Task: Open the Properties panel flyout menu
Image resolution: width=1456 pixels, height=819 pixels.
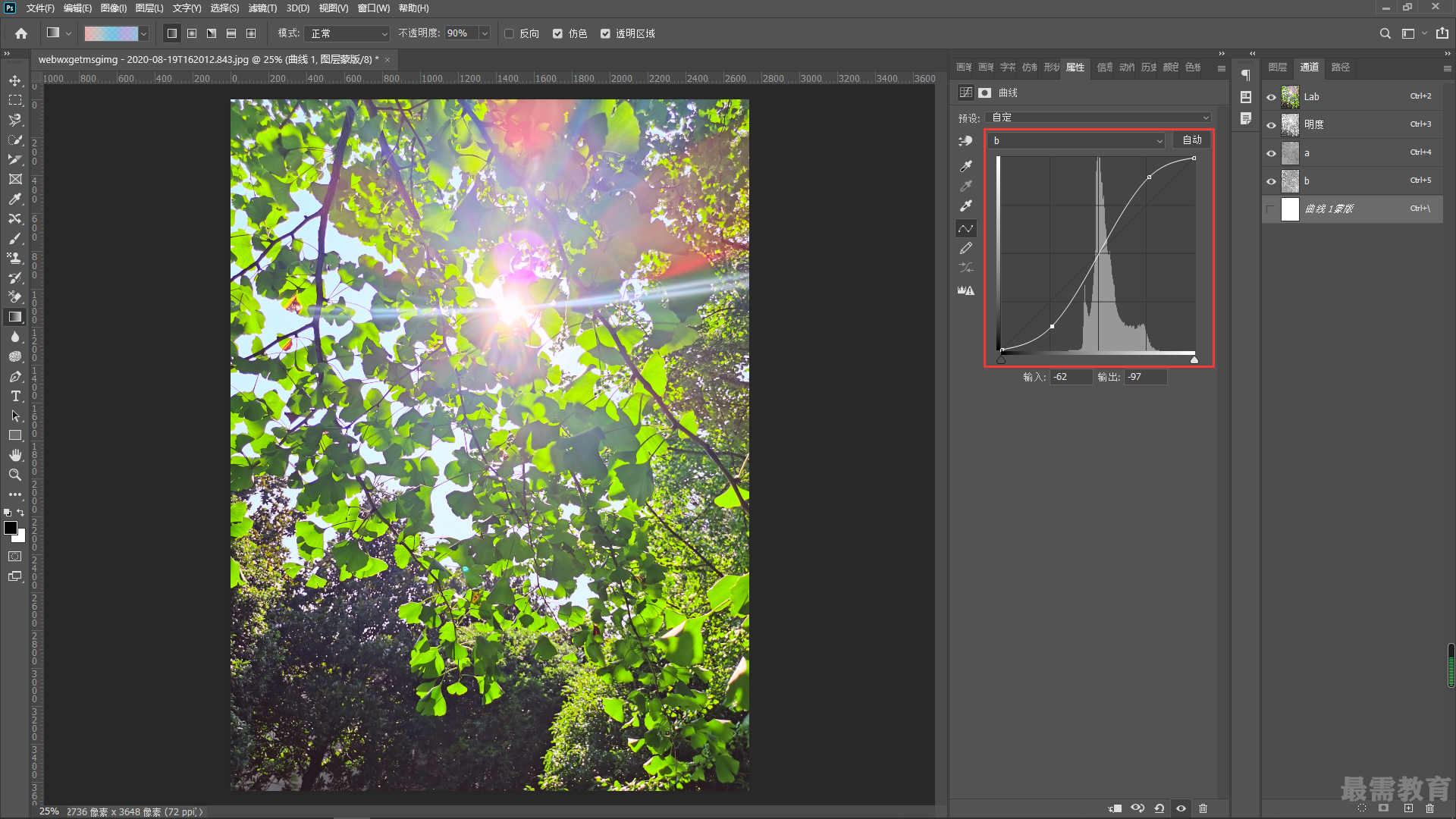Action: pos(1221,68)
